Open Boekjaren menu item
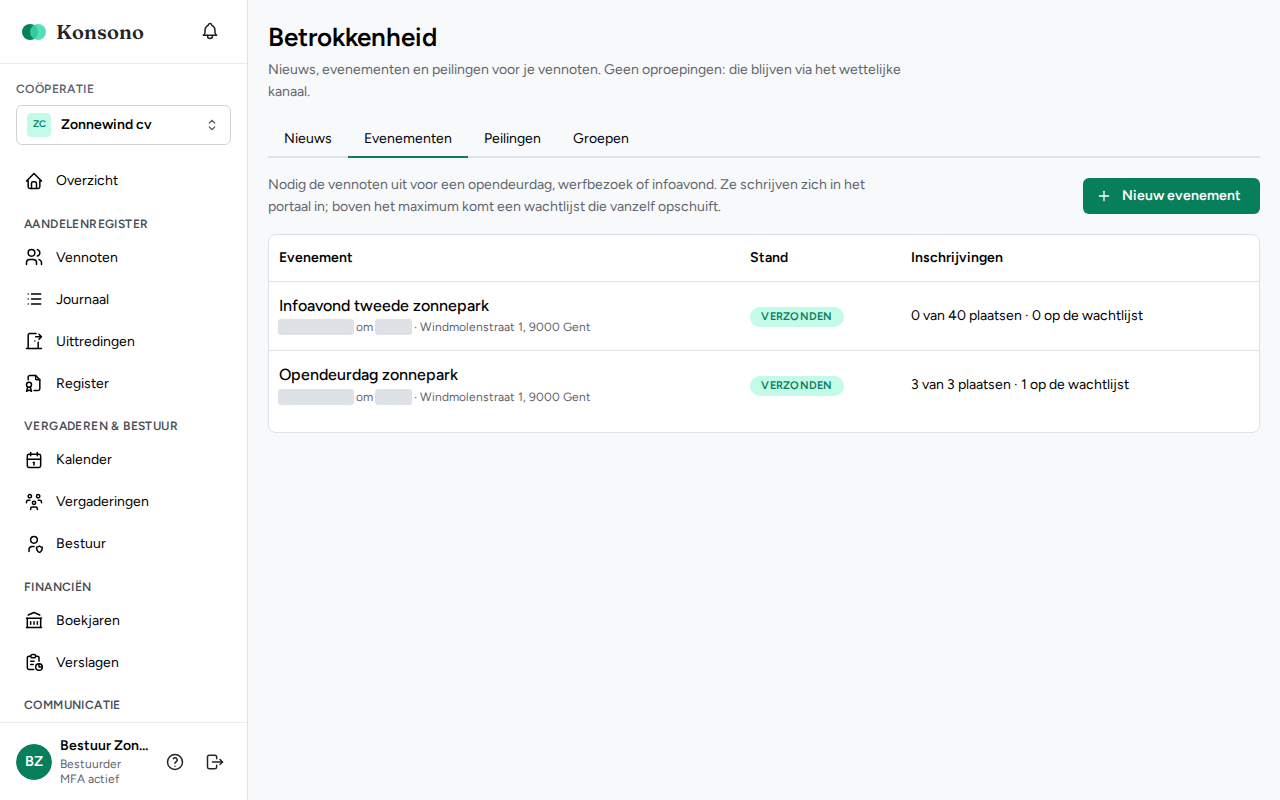 click(x=123, y=621)
